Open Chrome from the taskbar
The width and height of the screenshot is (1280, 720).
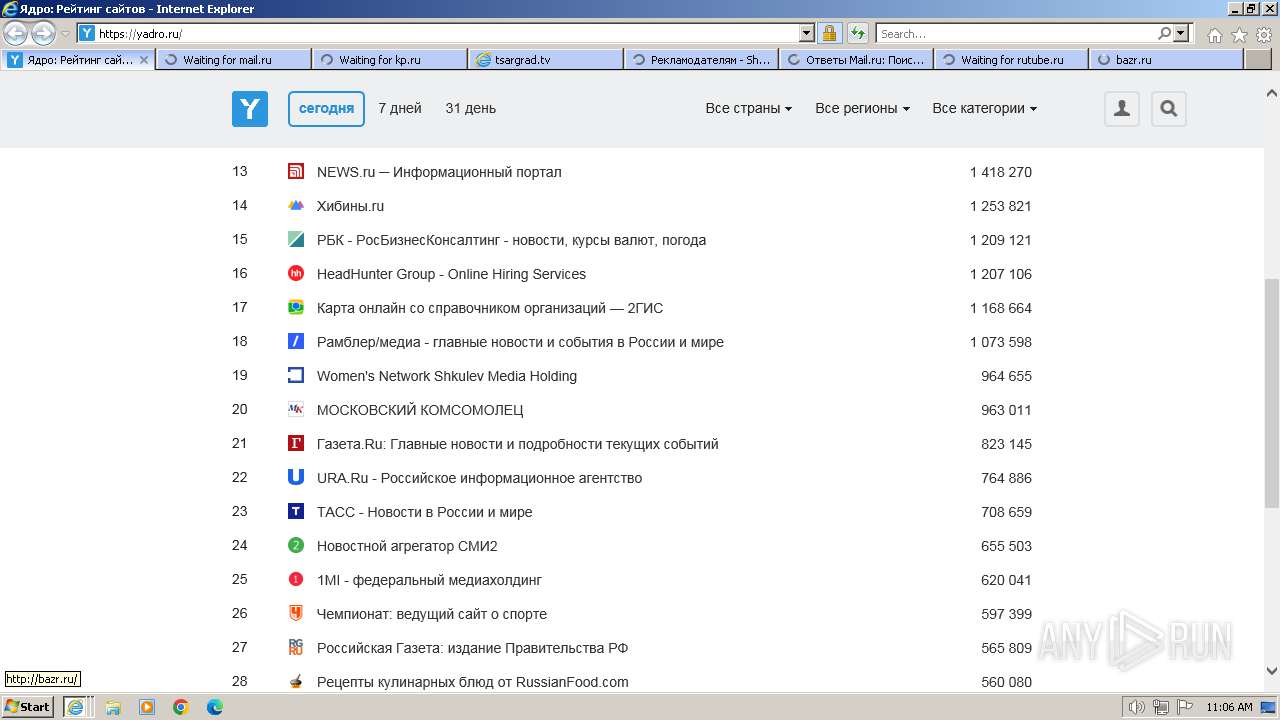pyautogui.click(x=181, y=707)
